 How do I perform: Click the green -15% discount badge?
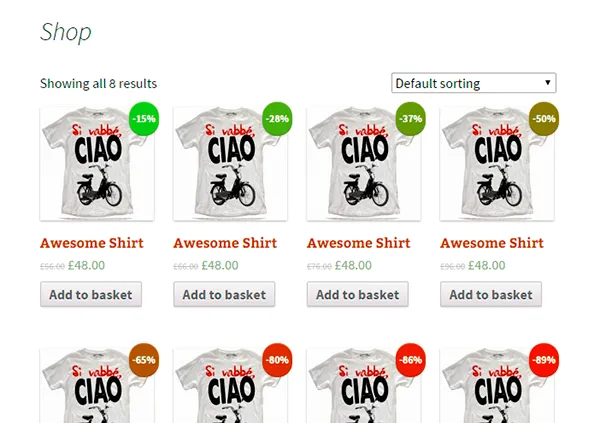[144, 120]
